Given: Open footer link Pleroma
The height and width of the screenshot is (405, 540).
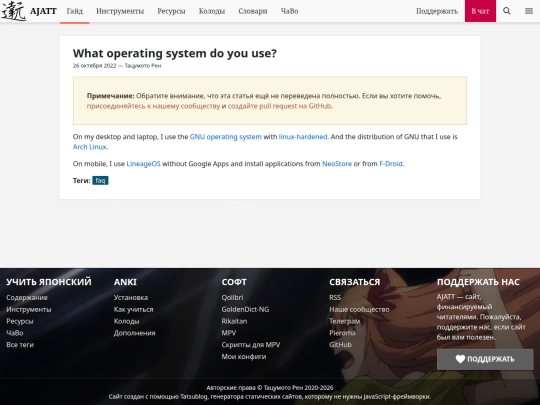Looking at the screenshot, I should (x=342, y=333).
